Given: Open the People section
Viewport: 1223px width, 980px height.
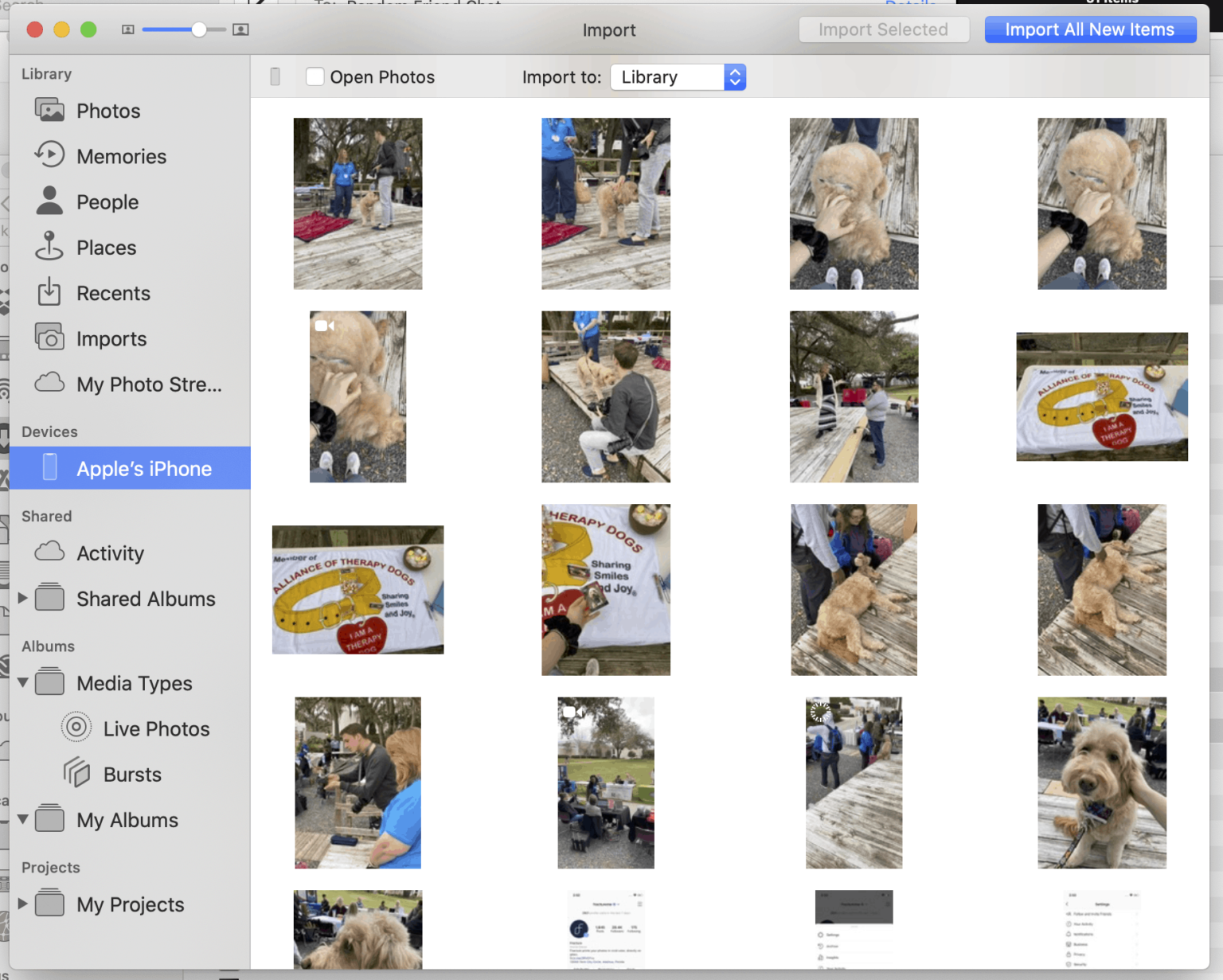Looking at the screenshot, I should pyautogui.click(x=49, y=201).
